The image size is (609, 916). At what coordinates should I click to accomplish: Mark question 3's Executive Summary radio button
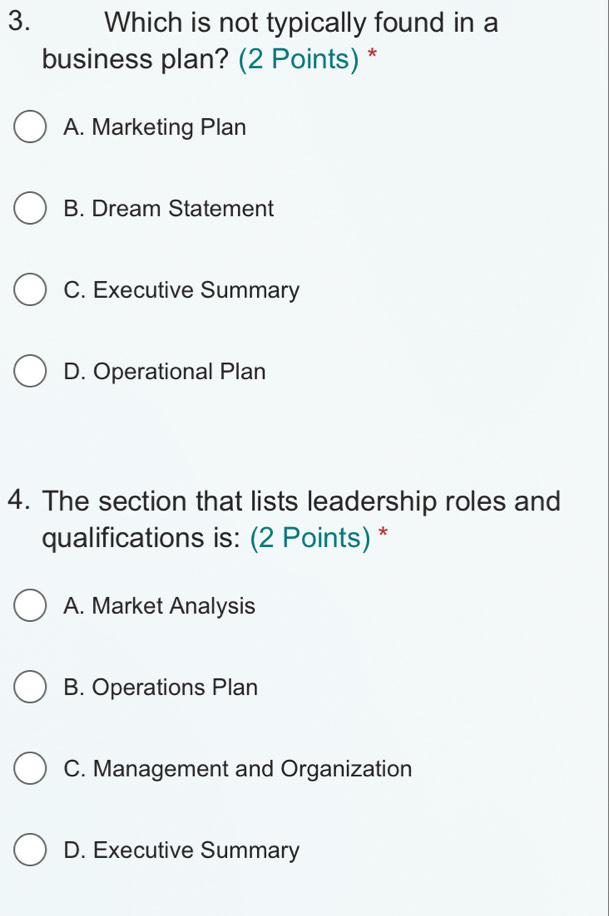click(x=31, y=291)
